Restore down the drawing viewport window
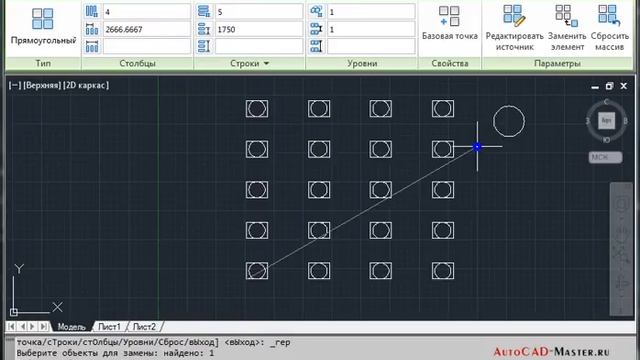 (609, 86)
